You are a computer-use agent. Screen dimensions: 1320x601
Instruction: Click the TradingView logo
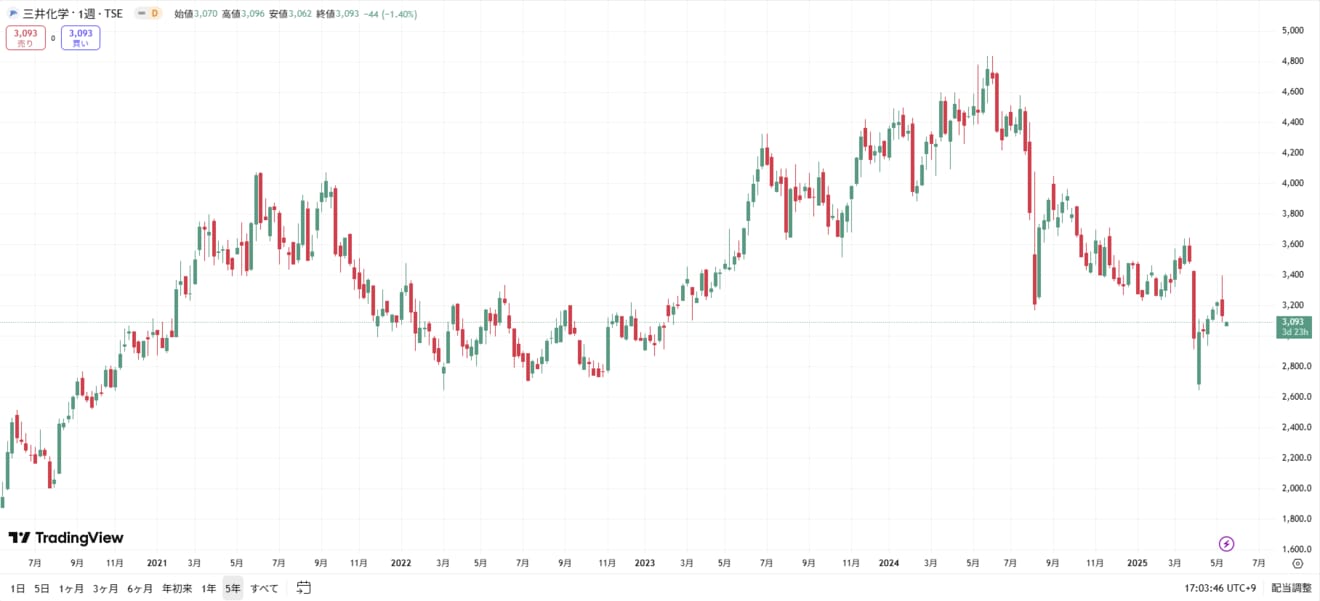point(66,538)
